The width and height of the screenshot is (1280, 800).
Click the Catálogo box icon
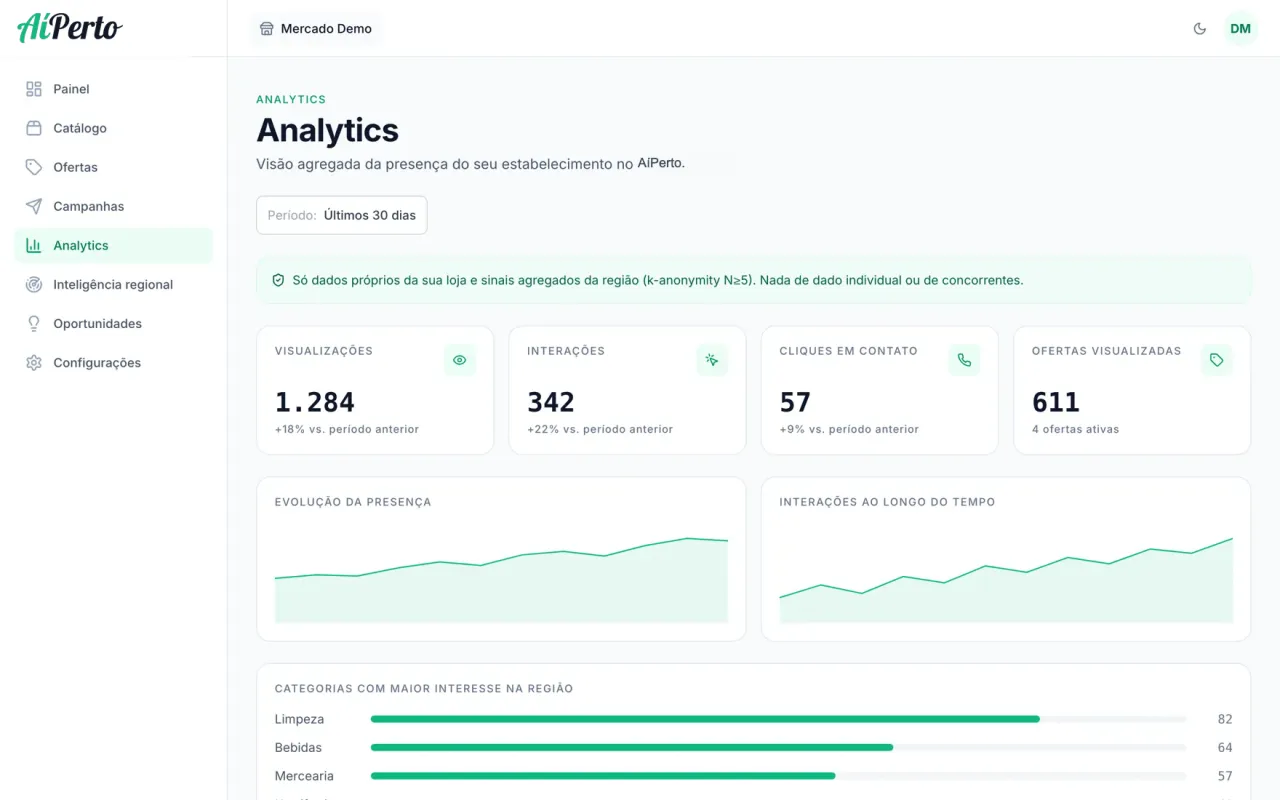click(x=34, y=128)
